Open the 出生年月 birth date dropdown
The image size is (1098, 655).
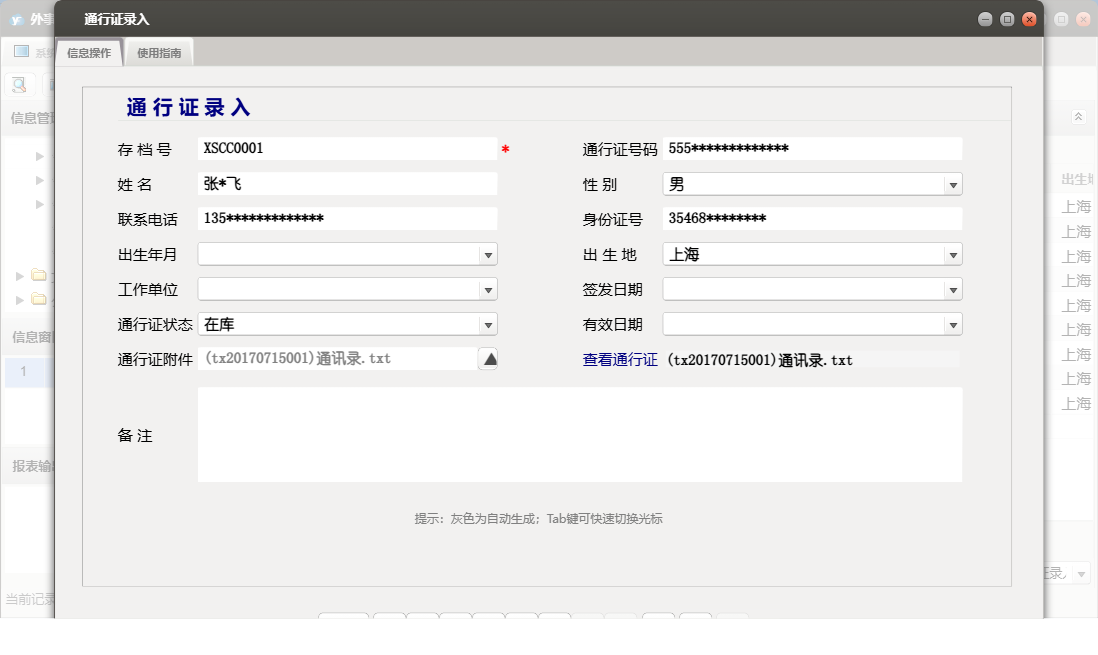[487, 253]
